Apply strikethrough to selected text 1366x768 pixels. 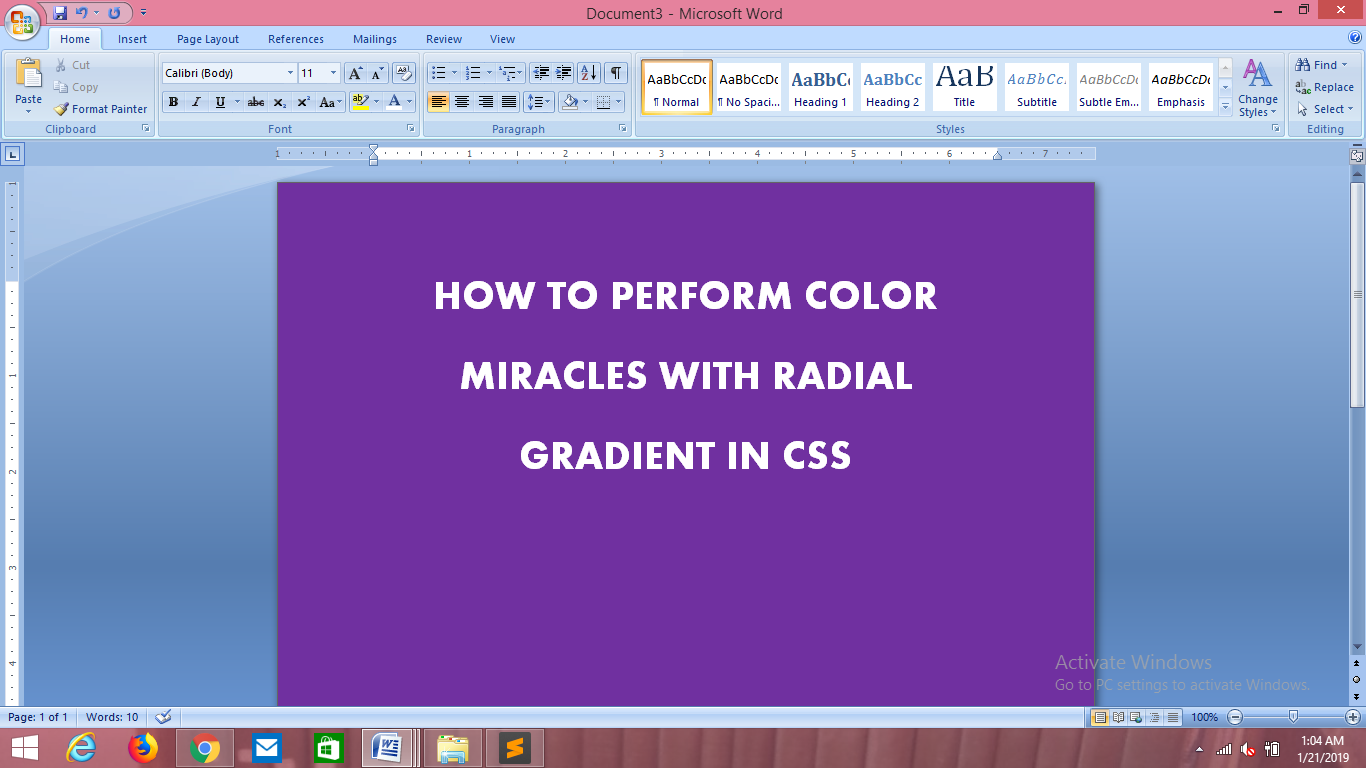(x=256, y=102)
